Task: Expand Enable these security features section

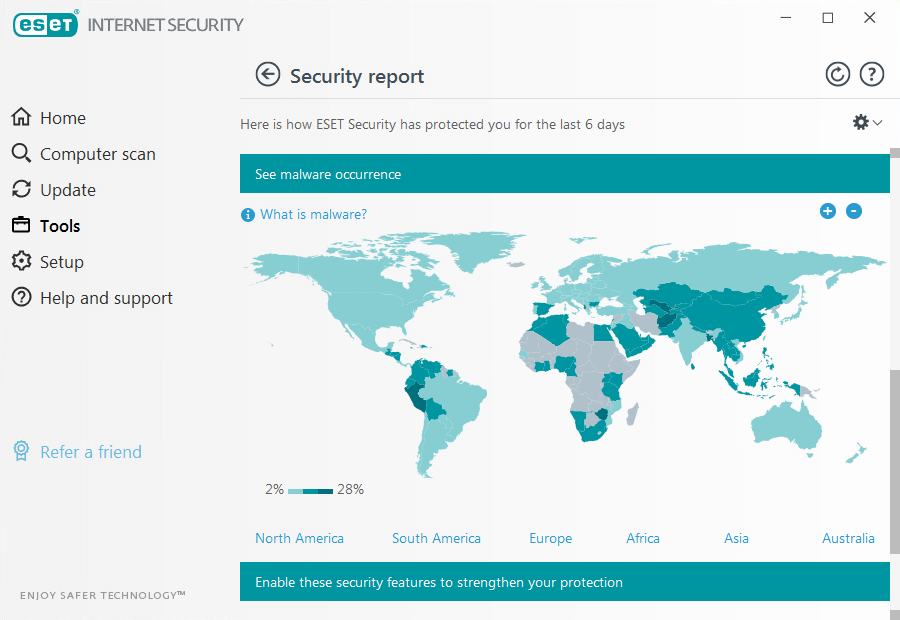Action: pos(564,582)
